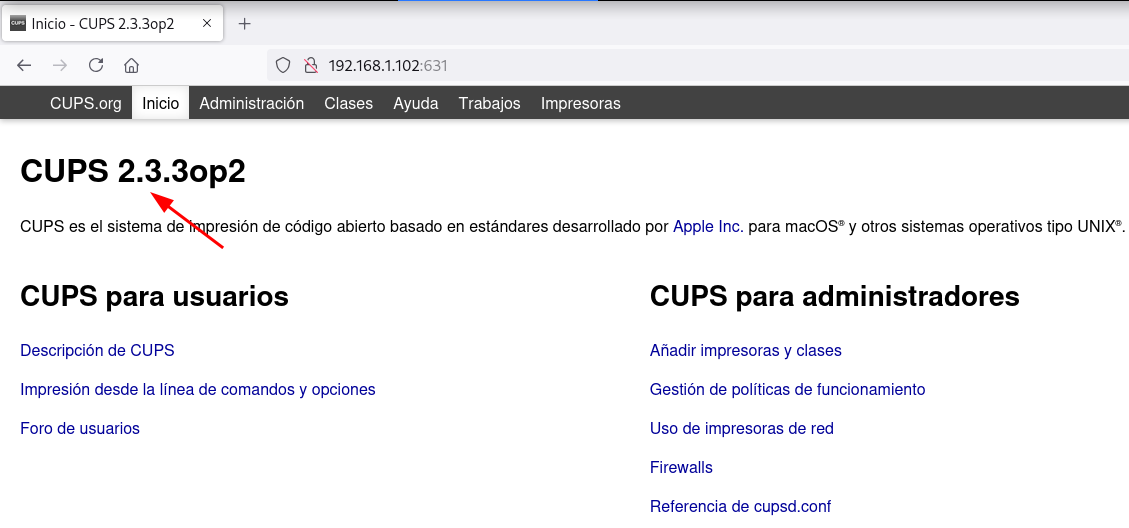Open the Añadir impresoras y clases link
The width and height of the screenshot is (1129, 528).
(745, 350)
